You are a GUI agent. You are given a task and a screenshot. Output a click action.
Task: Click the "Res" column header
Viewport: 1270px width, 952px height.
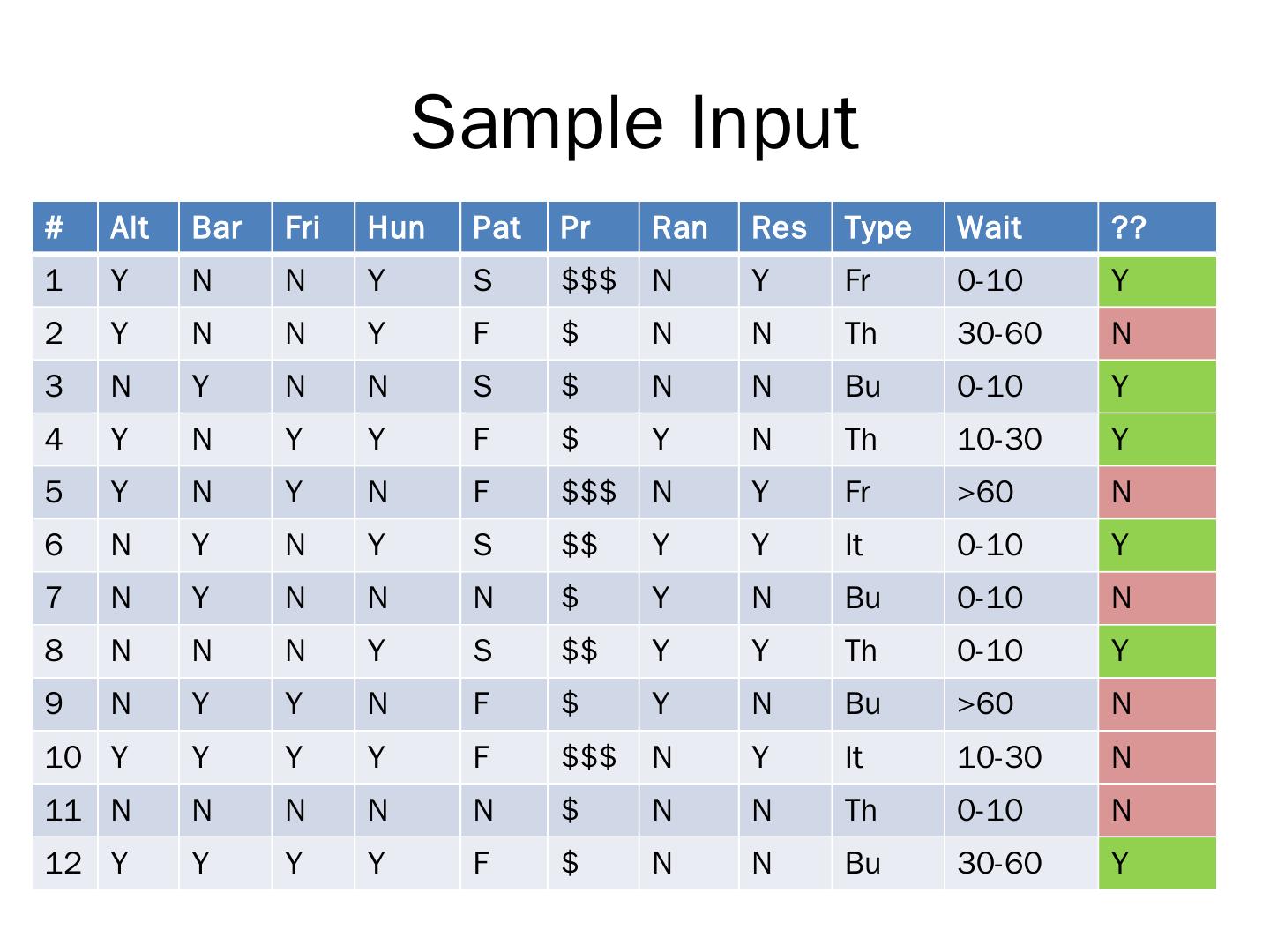(785, 227)
